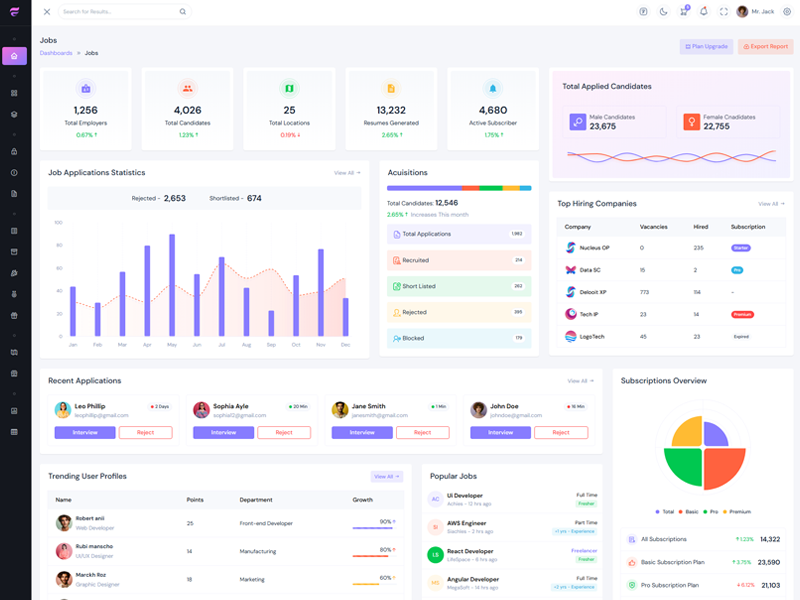Image resolution: width=800 pixels, height=600 pixels.
Task: Toggle dark mode with the moon icon
Action: [664, 12]
